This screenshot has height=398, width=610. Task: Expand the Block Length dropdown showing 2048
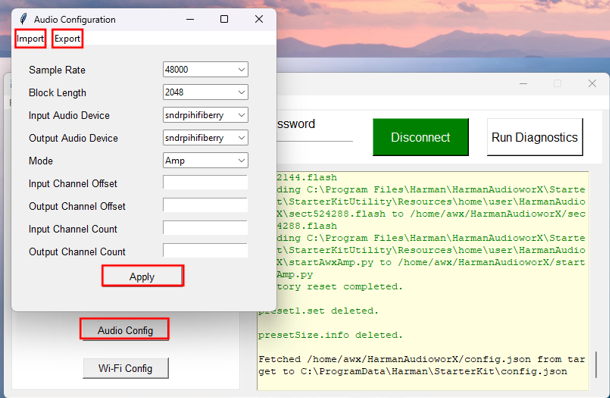205,92
